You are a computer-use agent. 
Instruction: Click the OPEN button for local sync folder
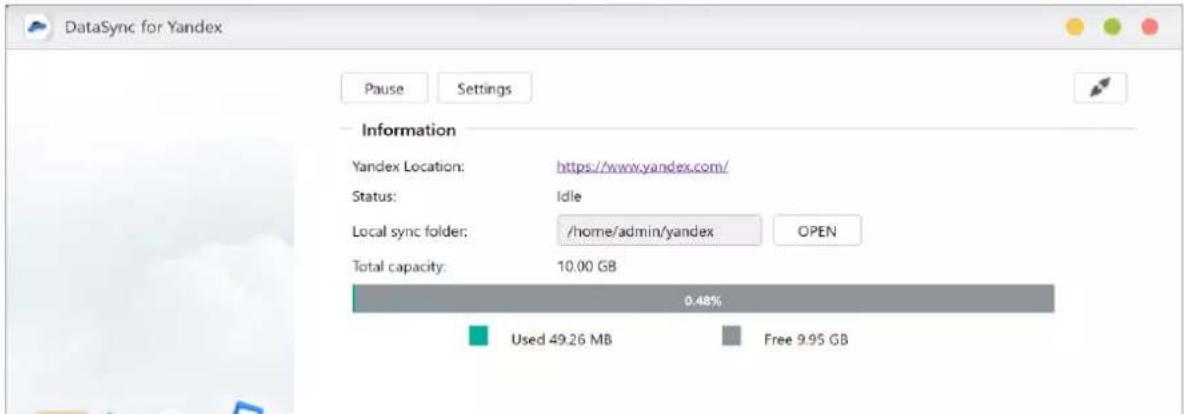click(817, 231)
